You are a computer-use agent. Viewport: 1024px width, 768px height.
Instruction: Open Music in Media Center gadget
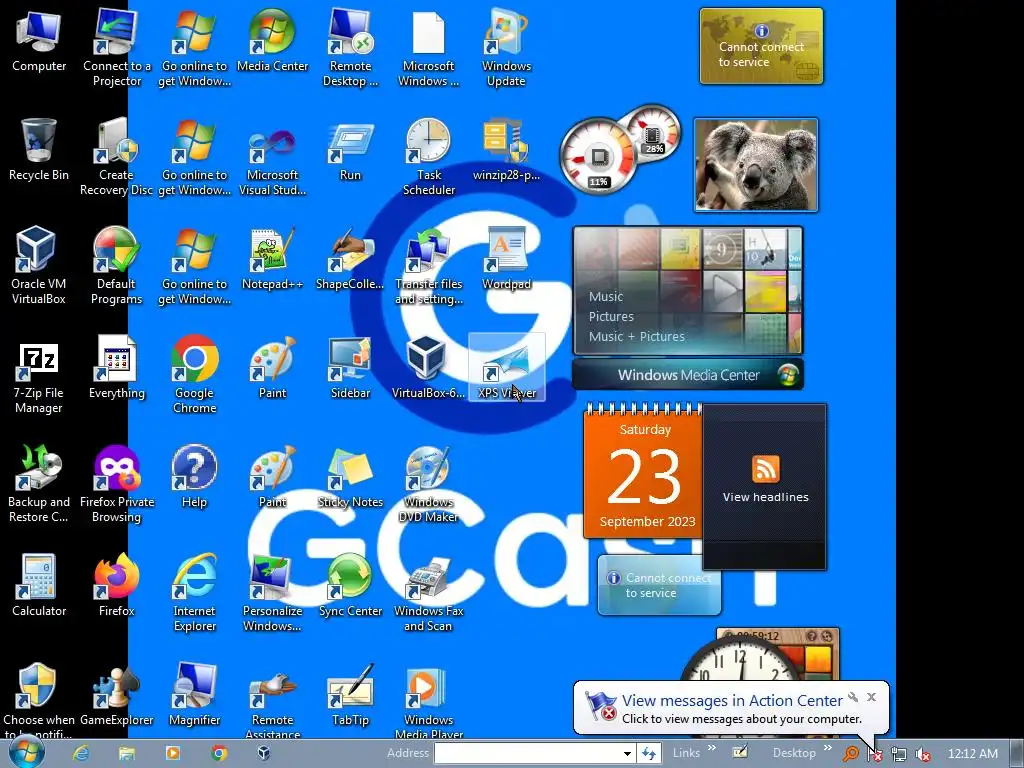click(606, 296)
